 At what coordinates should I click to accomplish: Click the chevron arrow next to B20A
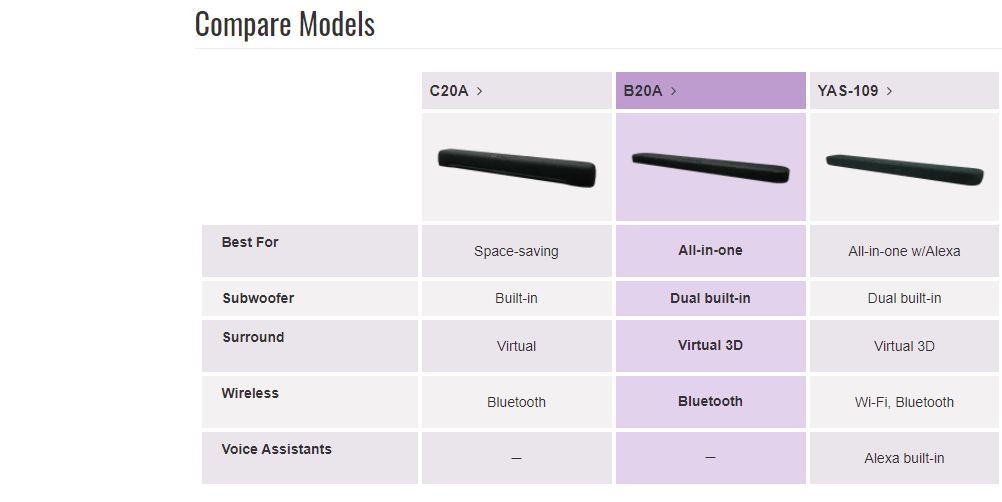673,91
